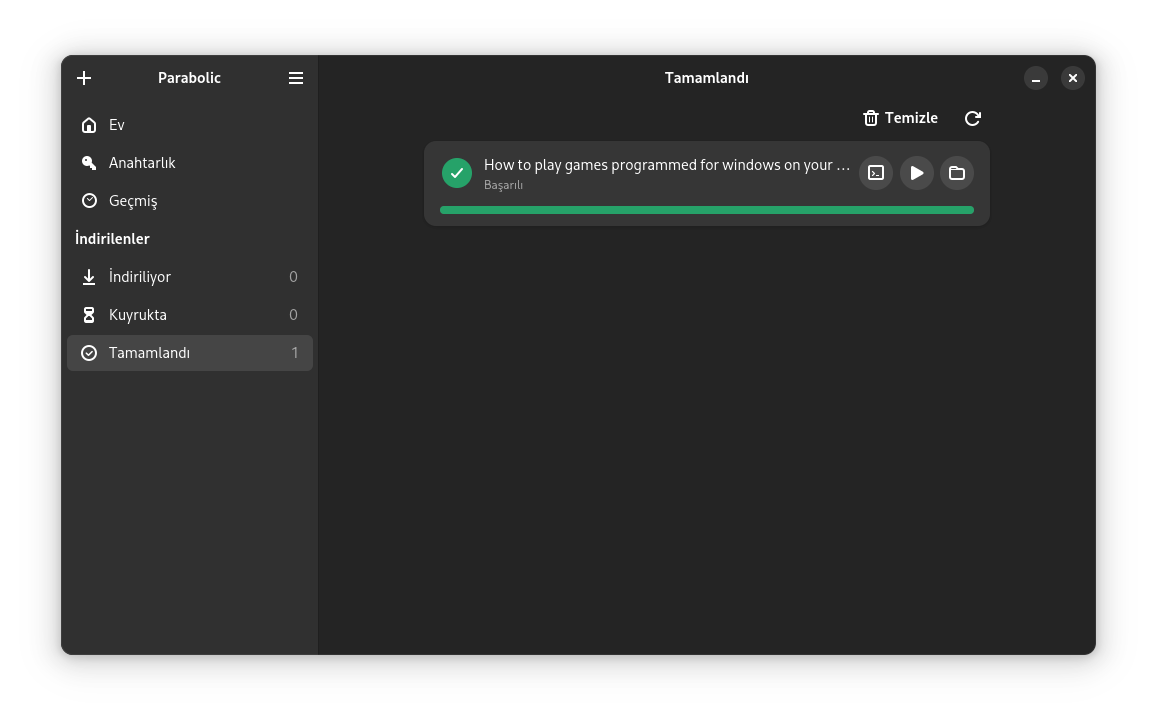Click the home icon beside Ev

[x=89, y=125]
